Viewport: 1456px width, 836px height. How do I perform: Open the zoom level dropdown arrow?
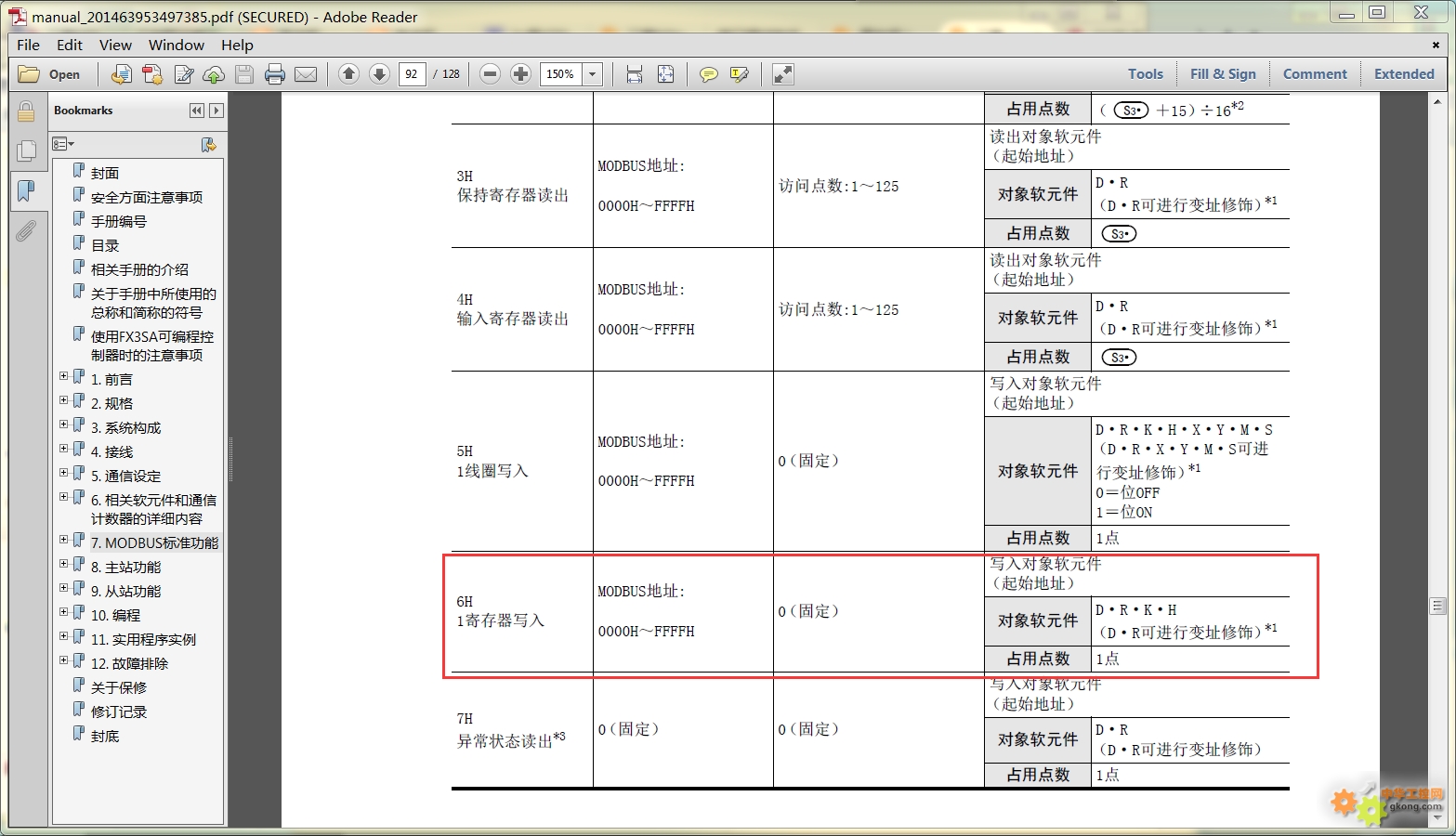(x=593, y=74)
